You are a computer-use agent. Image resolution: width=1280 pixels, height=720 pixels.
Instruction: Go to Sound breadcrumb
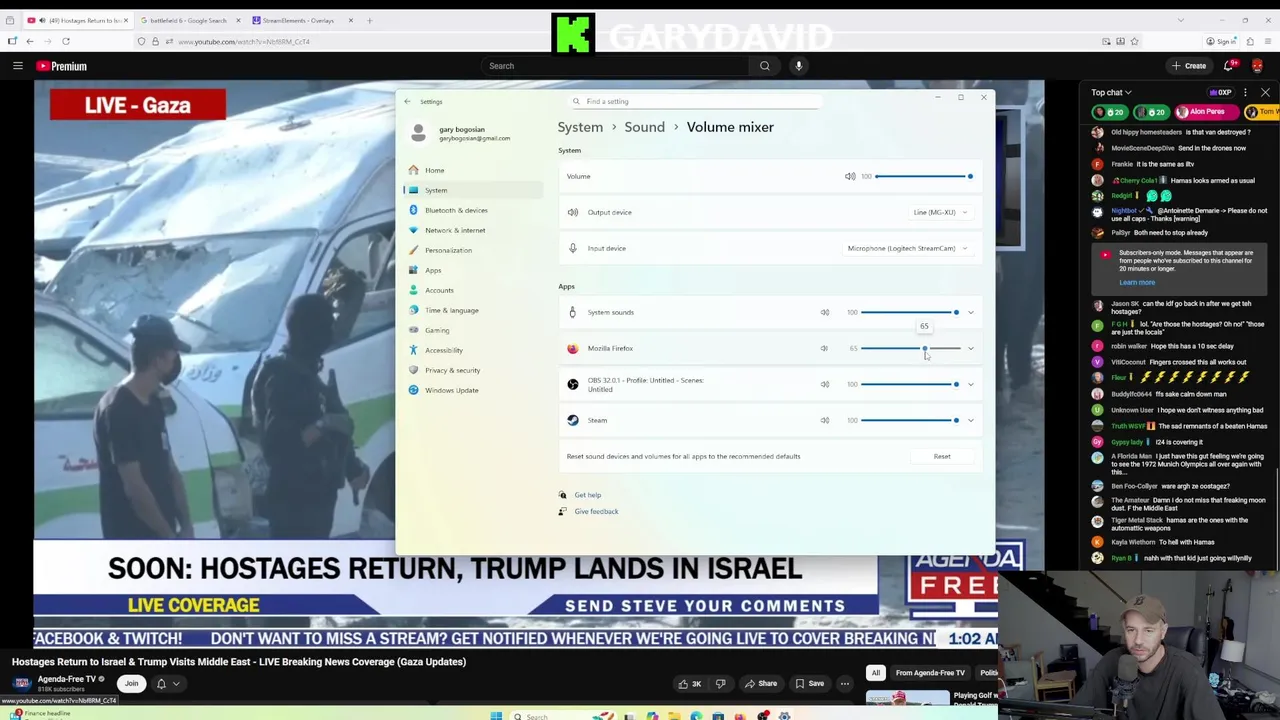(x=644, y=127)
